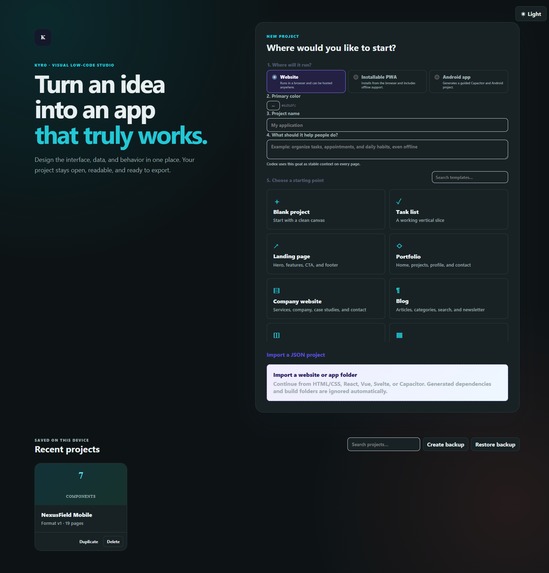549x573 pixels.
Task: Choose the Blog paragraph icon
Action: (398, 291)
